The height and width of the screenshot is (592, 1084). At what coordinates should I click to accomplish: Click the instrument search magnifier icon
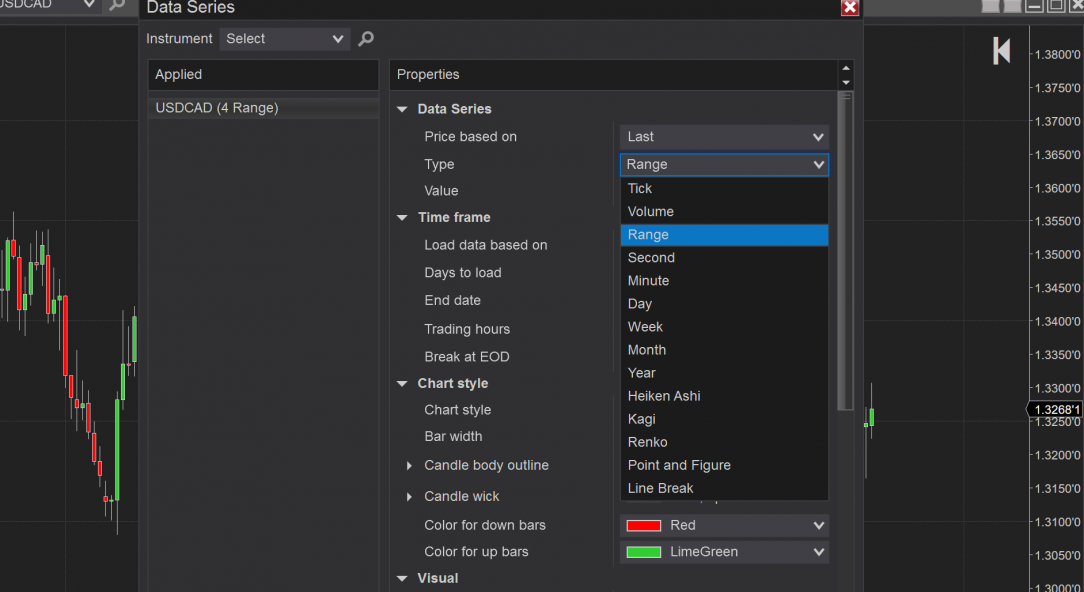click(x=366, y=39)
